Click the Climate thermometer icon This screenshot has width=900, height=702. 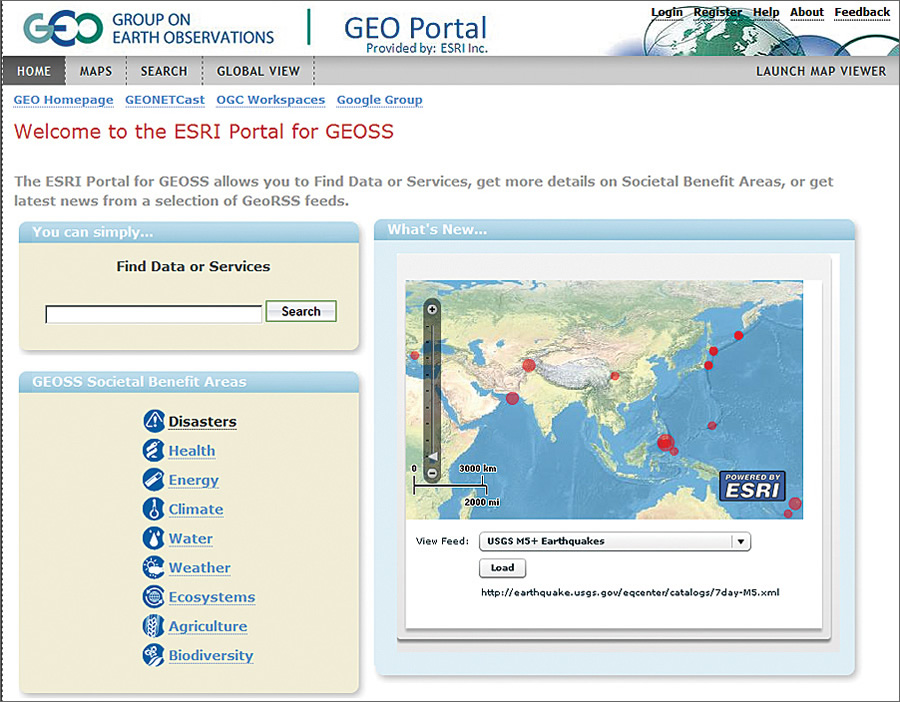pyautogui.click(x=153, y=509)
